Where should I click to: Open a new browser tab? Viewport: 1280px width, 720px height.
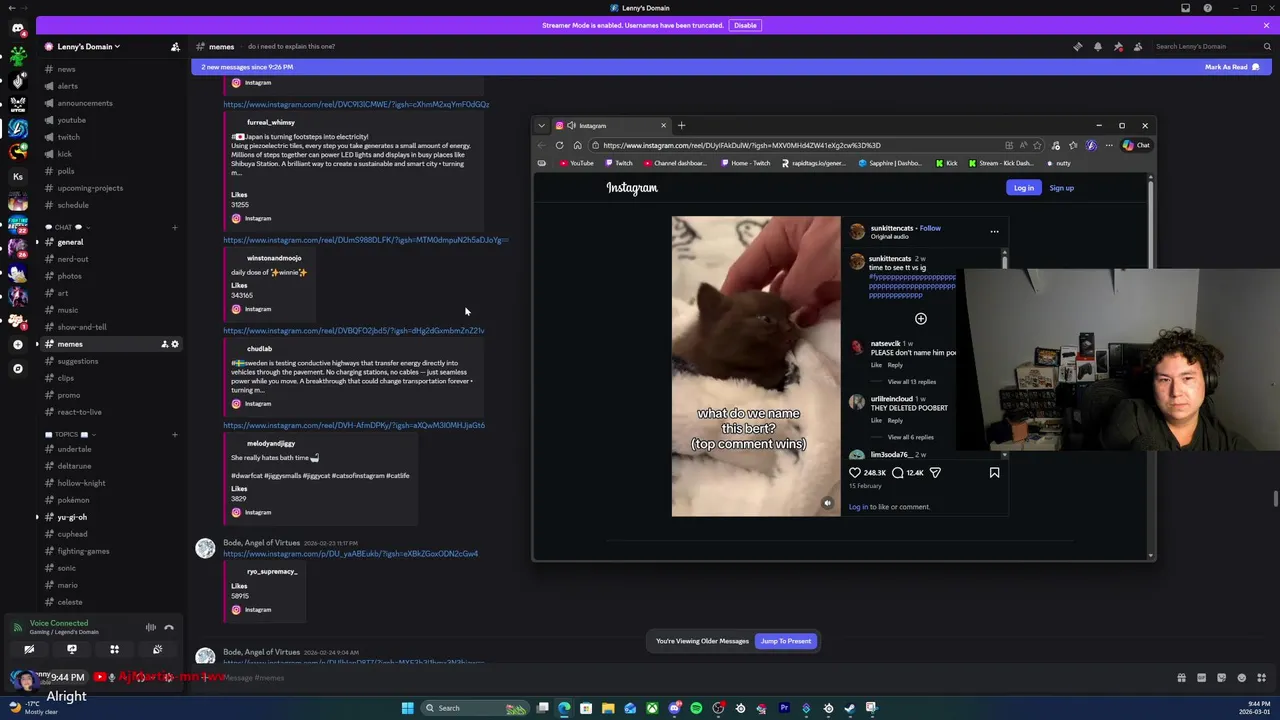[681, 126]
